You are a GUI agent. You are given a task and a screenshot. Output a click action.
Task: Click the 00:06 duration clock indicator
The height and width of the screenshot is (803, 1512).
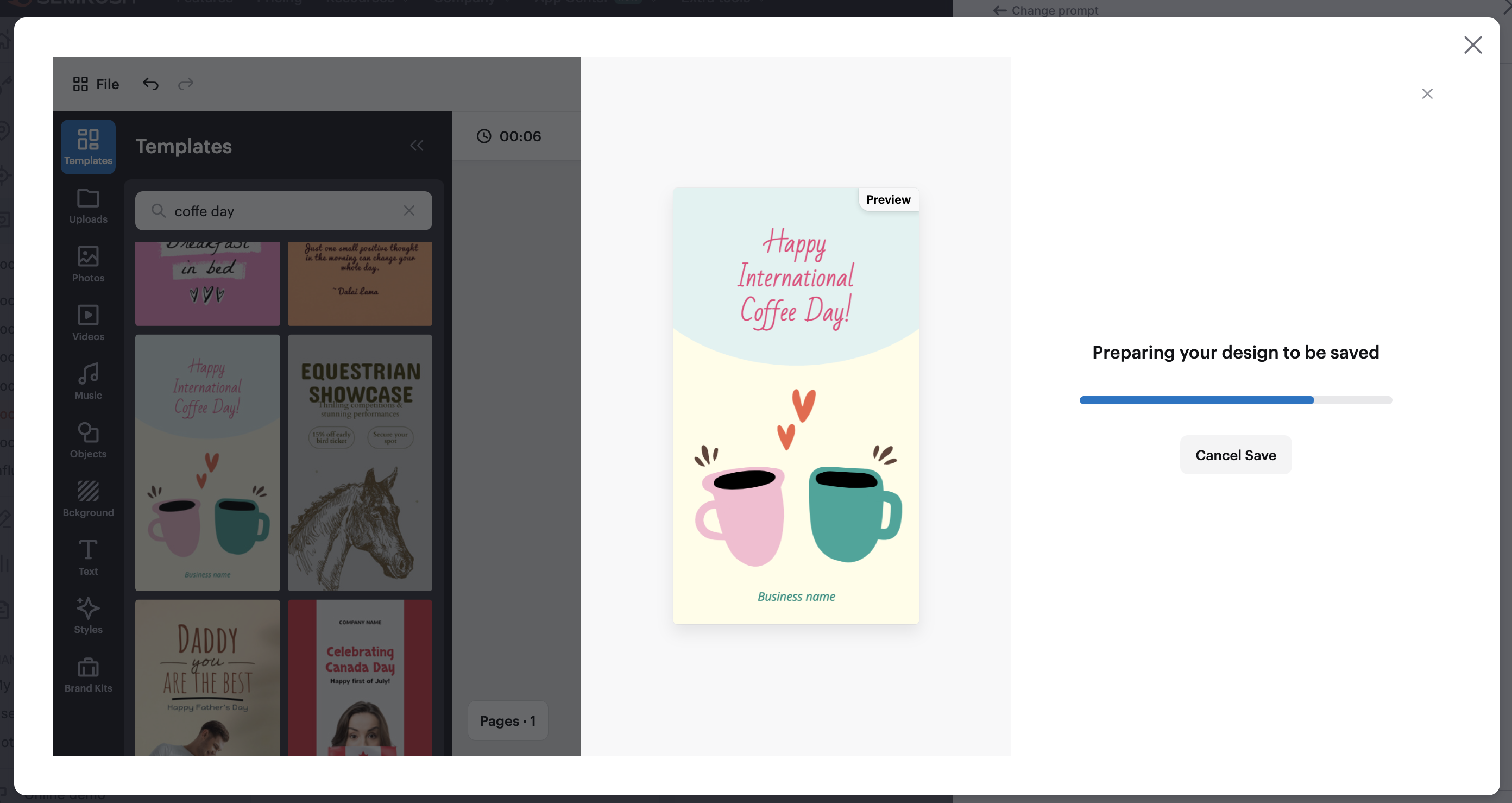[509, 136]
